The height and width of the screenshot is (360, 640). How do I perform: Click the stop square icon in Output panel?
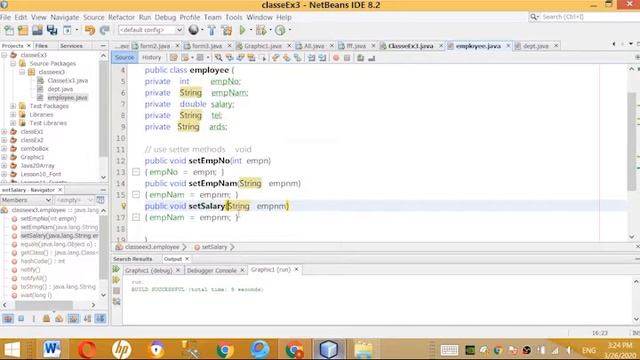pyautogui.click(x=116, y=291)
